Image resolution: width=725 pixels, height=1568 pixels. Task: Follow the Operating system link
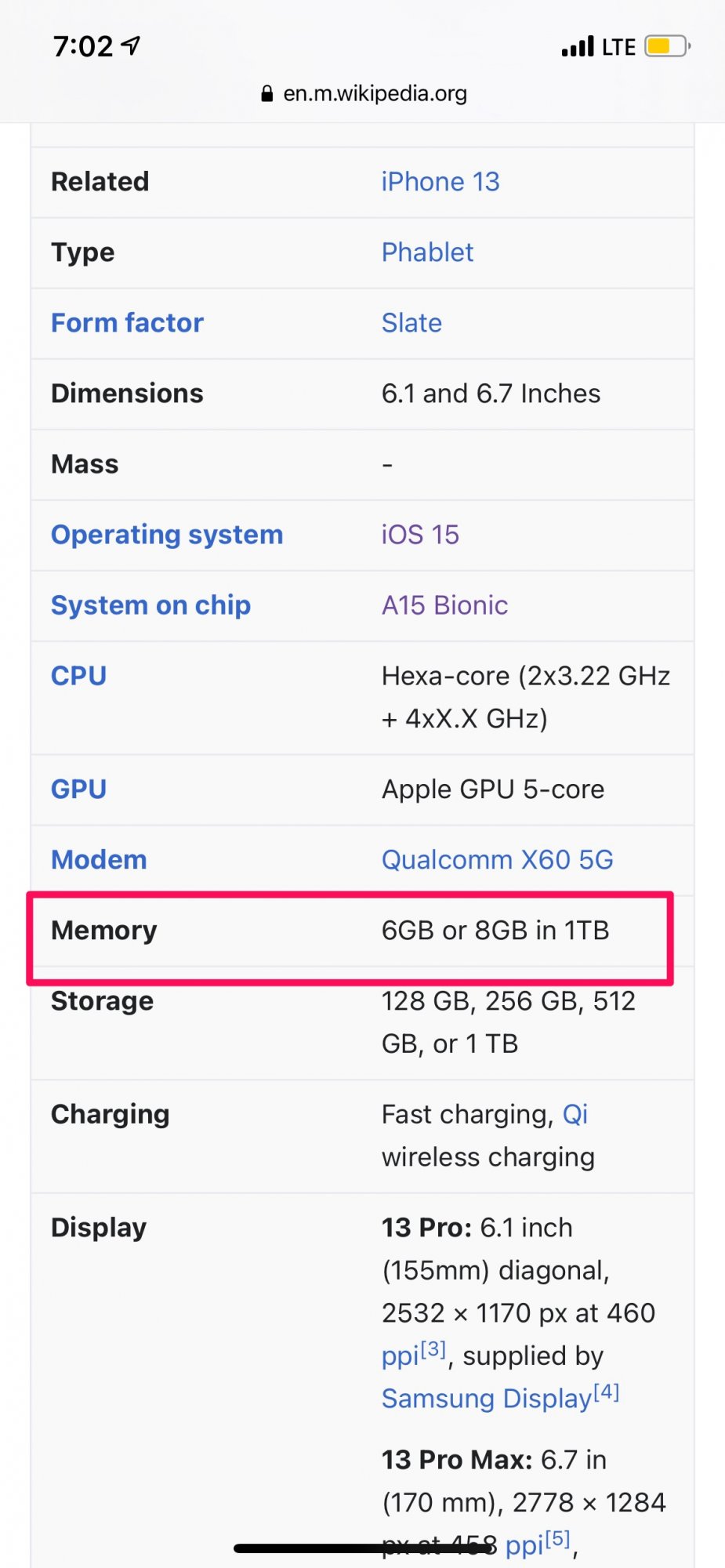click(x=166, y=535)
